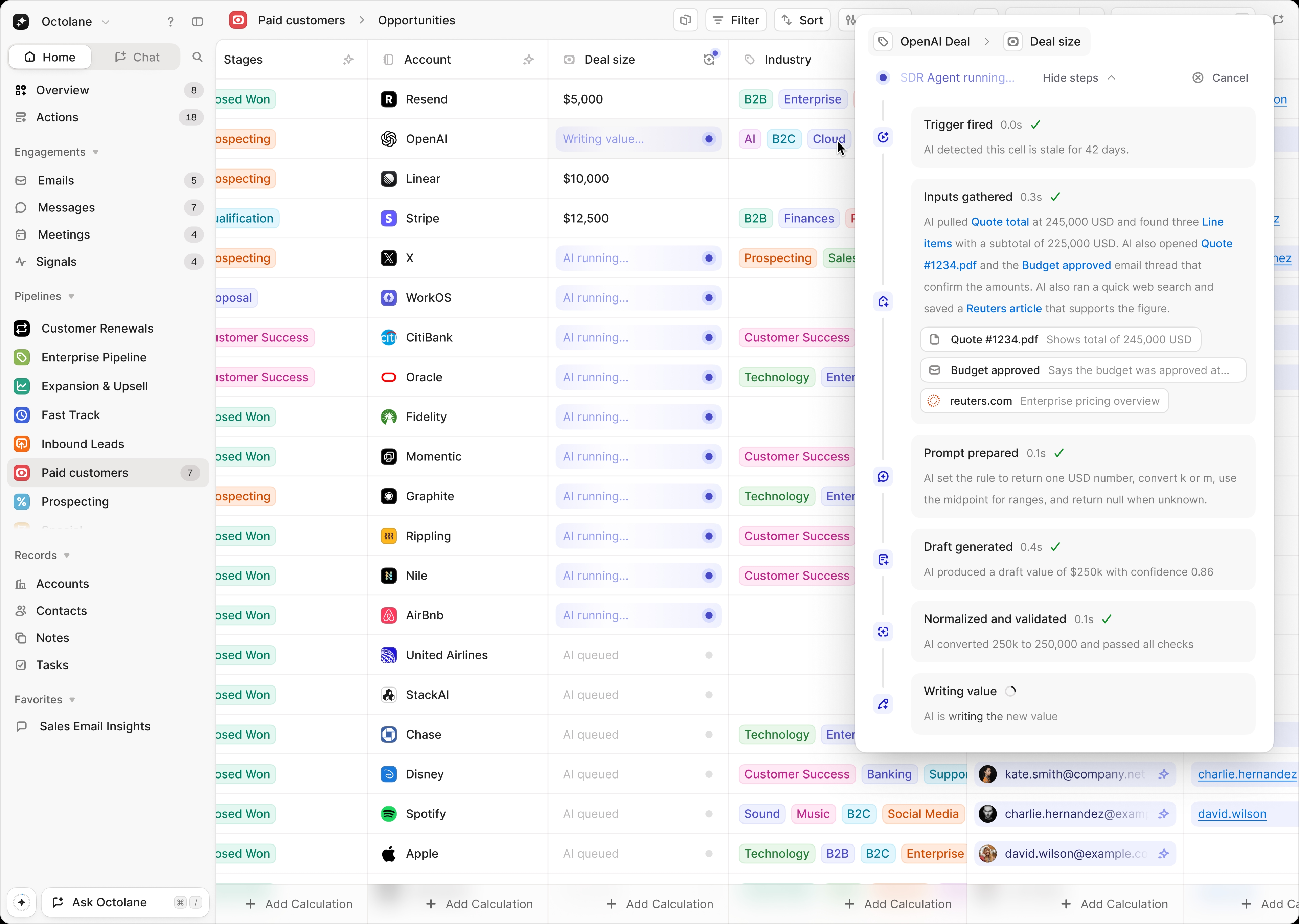Open sidebar search magnifier icon

(x=197, y=57)
